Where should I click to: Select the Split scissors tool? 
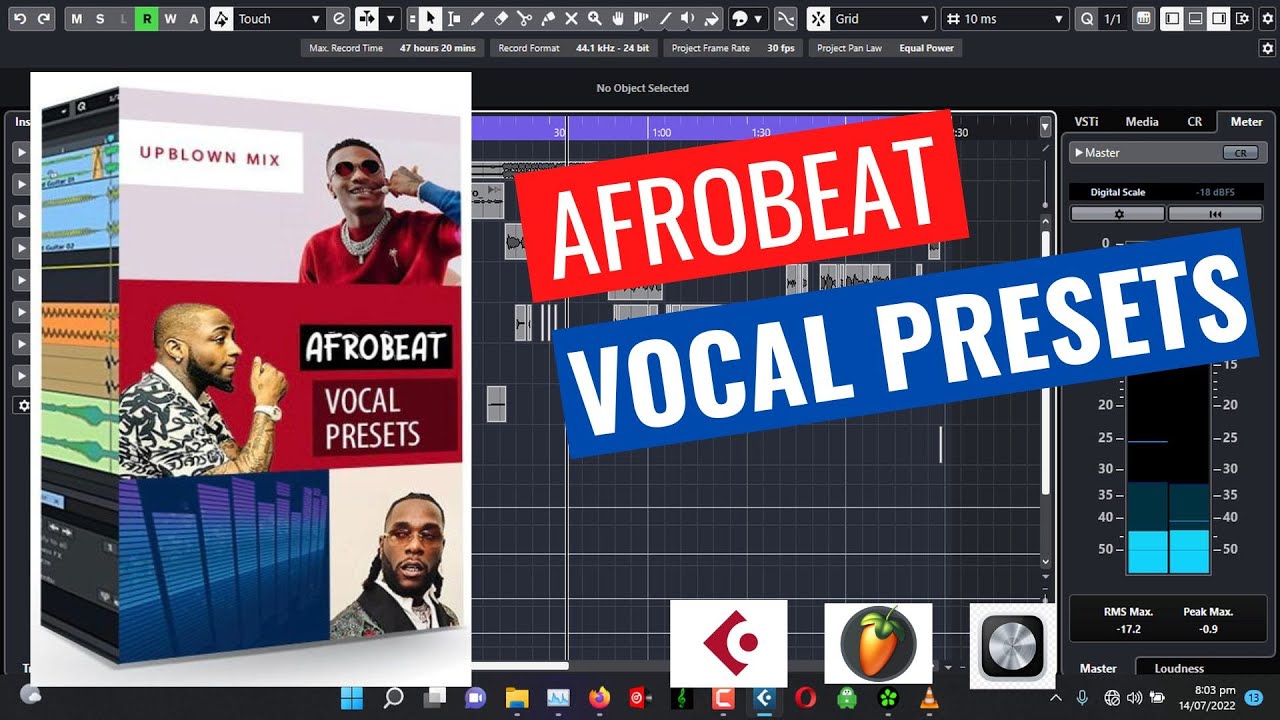click(x=524, y=19)
